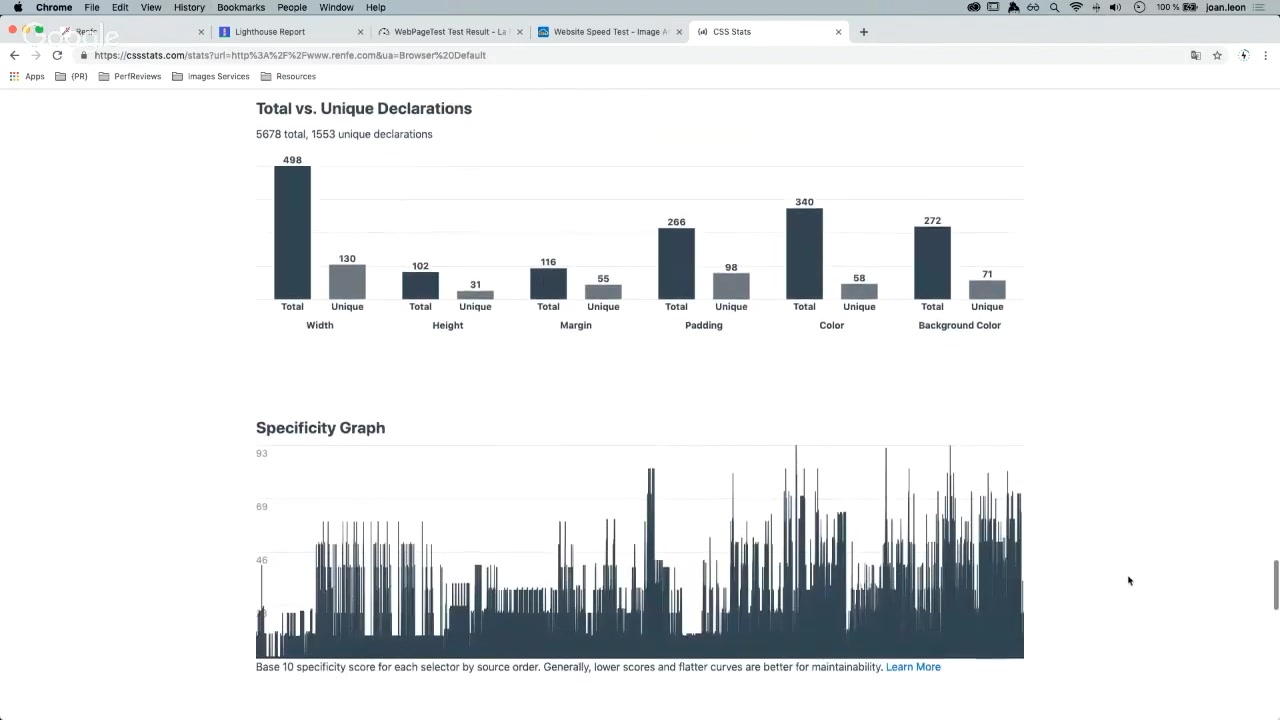
Task: Click the Creative Cloud menu bar icon
Action: 974,7
